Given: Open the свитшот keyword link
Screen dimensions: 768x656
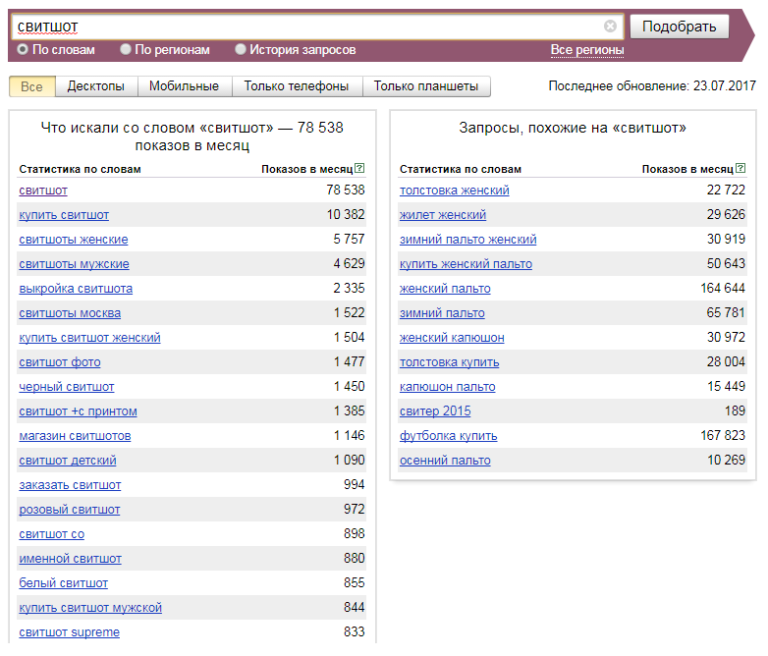Looking at the screenshot, I should 43,191.
